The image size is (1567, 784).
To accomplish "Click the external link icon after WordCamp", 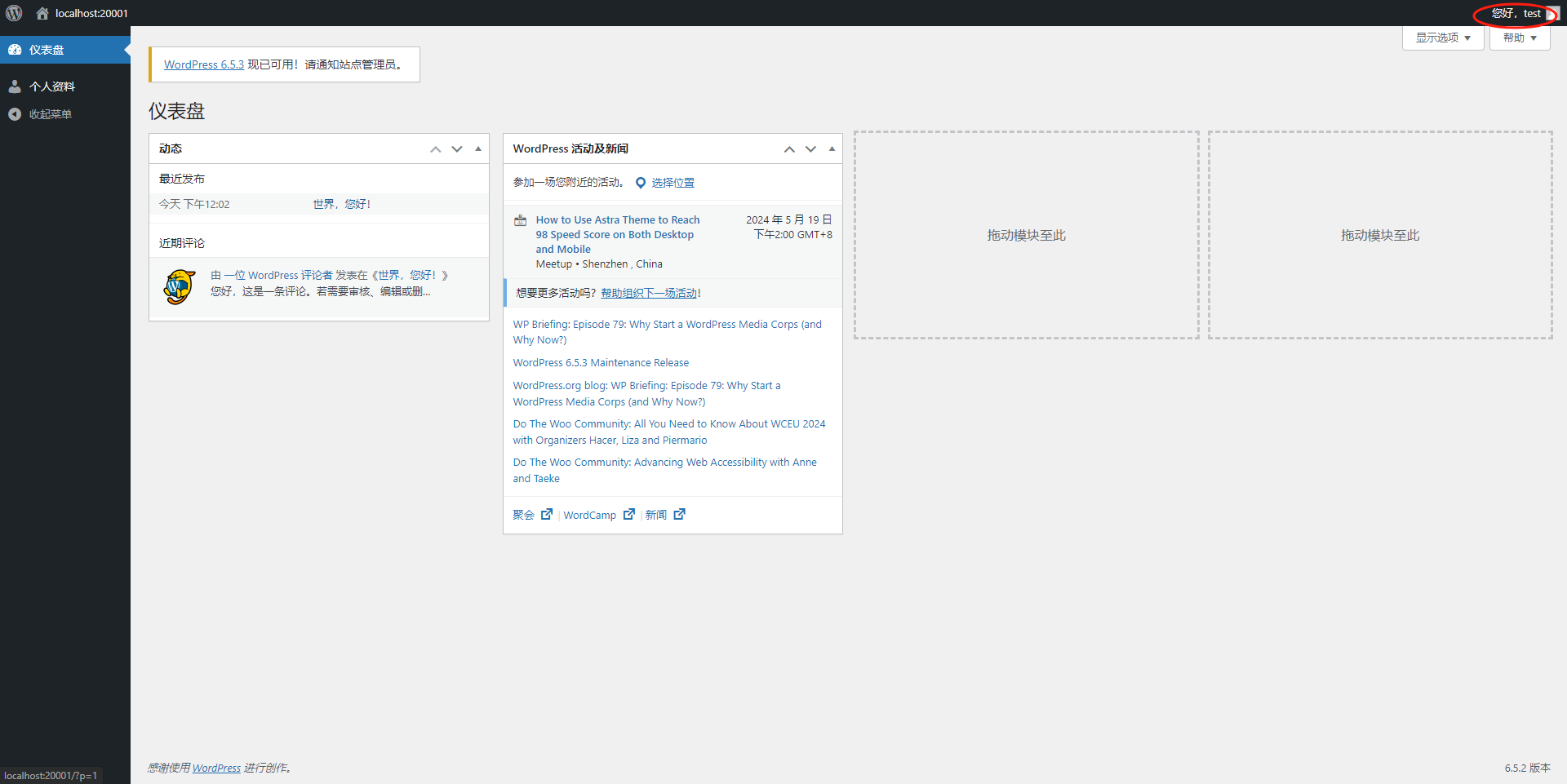I will pos(628,514).
